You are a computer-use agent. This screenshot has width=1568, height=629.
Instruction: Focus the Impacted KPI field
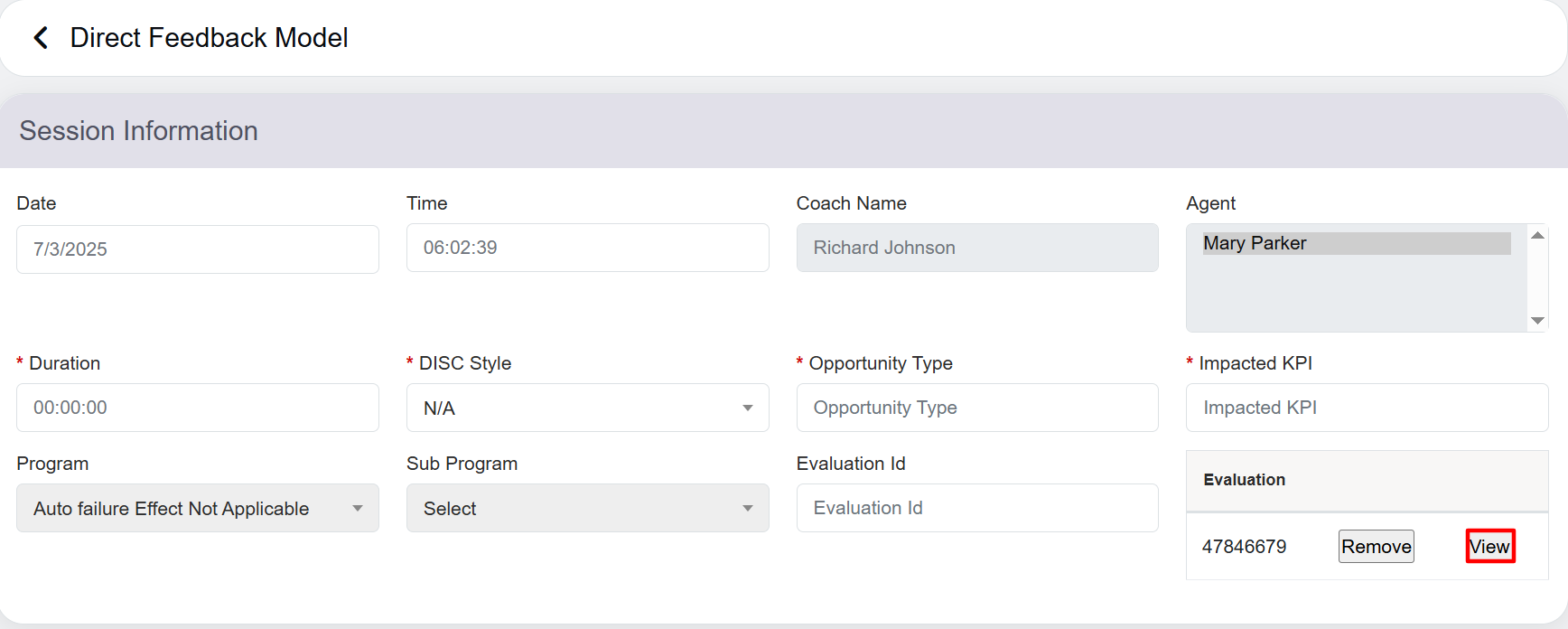[x=1367, y=408]
